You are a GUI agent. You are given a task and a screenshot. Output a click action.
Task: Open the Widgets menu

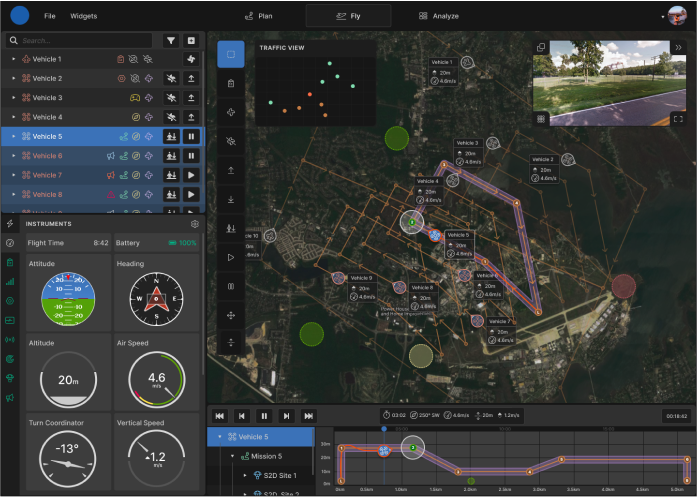tap(84, 16)
